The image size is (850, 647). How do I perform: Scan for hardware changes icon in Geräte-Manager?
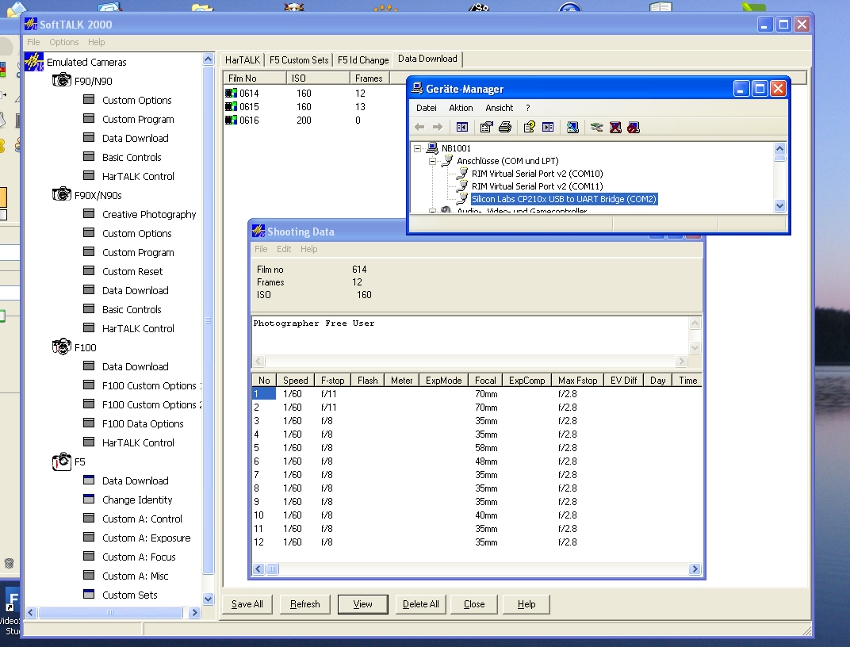[572, 127]
